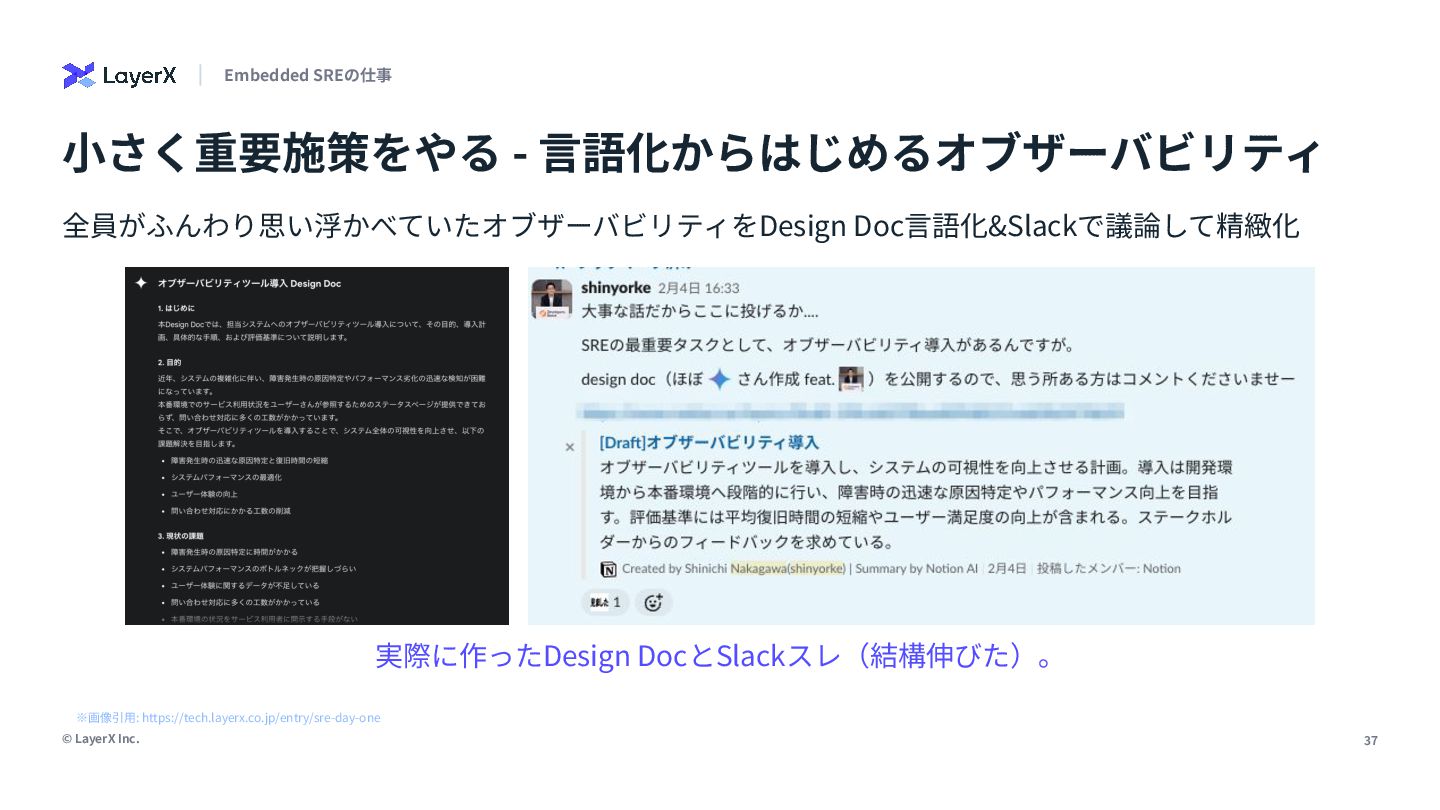Click the Gemini sparkle icon in Design Doc header
Viewport: 1440px width, 810px height.
pyautogui.click(x=141, y=284)
